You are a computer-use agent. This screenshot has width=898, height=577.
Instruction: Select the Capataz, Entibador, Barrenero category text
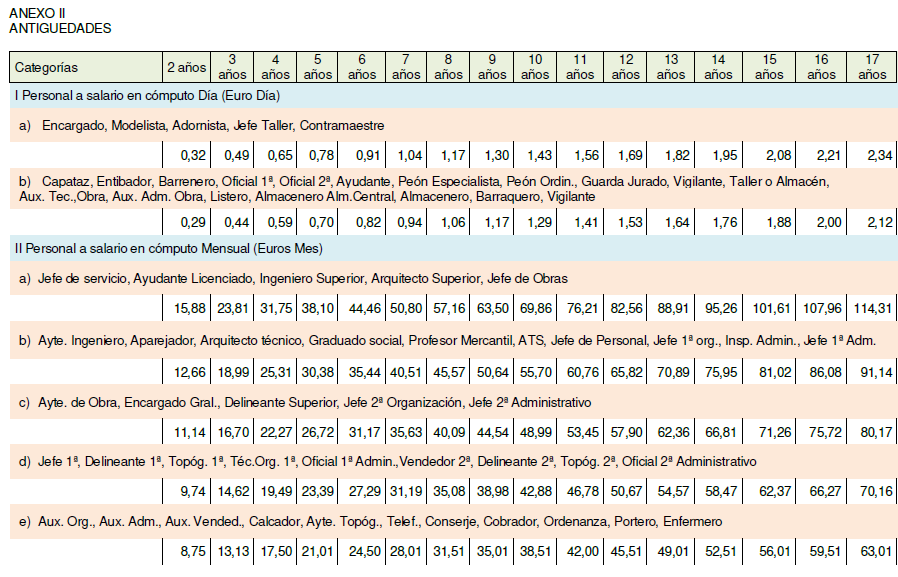[424, 189]
